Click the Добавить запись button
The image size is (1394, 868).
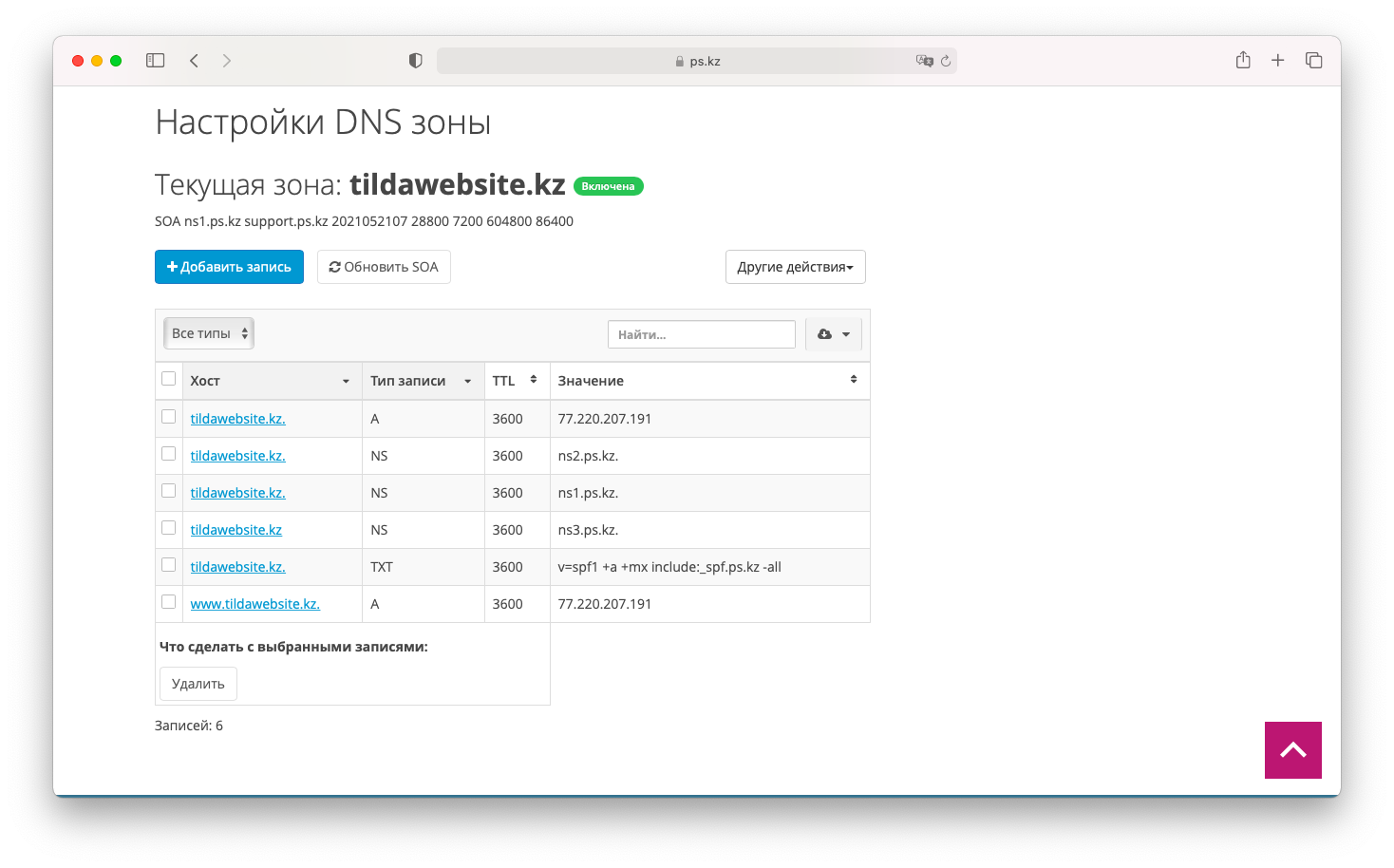(x=229, y=267)
